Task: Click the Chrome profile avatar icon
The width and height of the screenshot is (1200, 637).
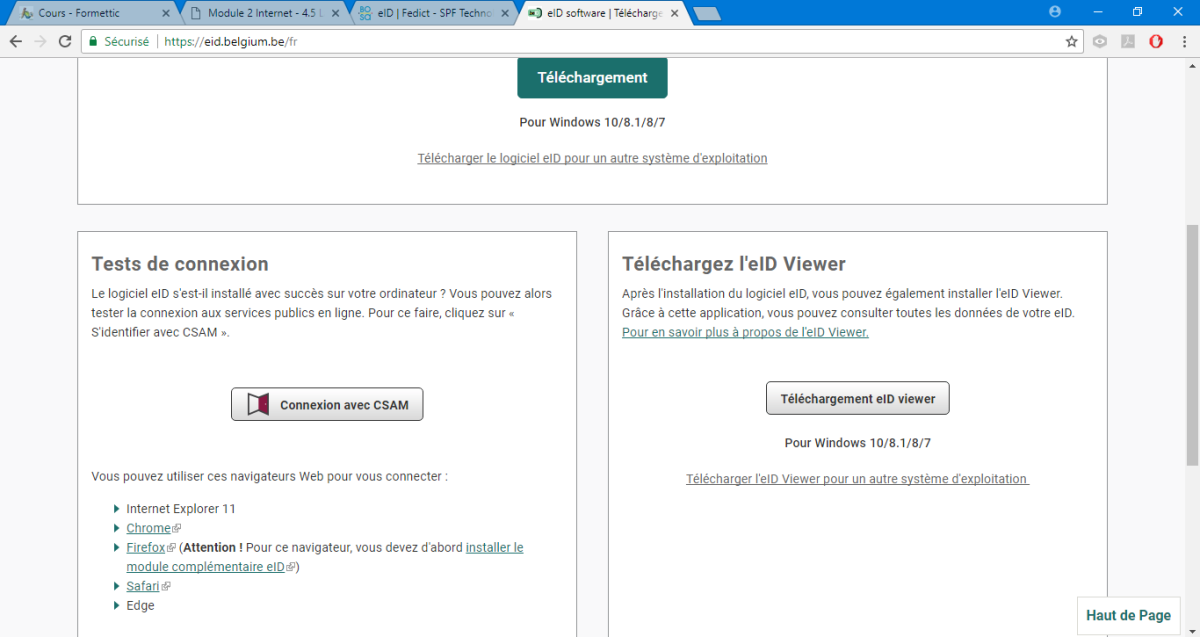Action: click(1055, 12)
